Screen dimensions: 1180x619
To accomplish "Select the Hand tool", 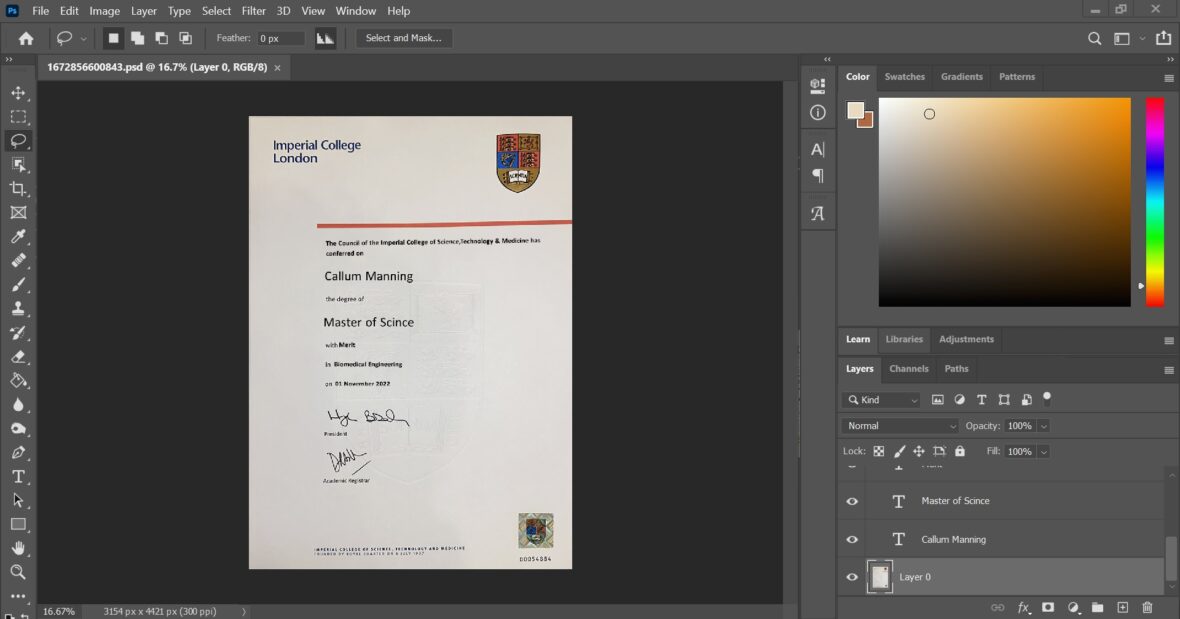I will tap(18, 548).
